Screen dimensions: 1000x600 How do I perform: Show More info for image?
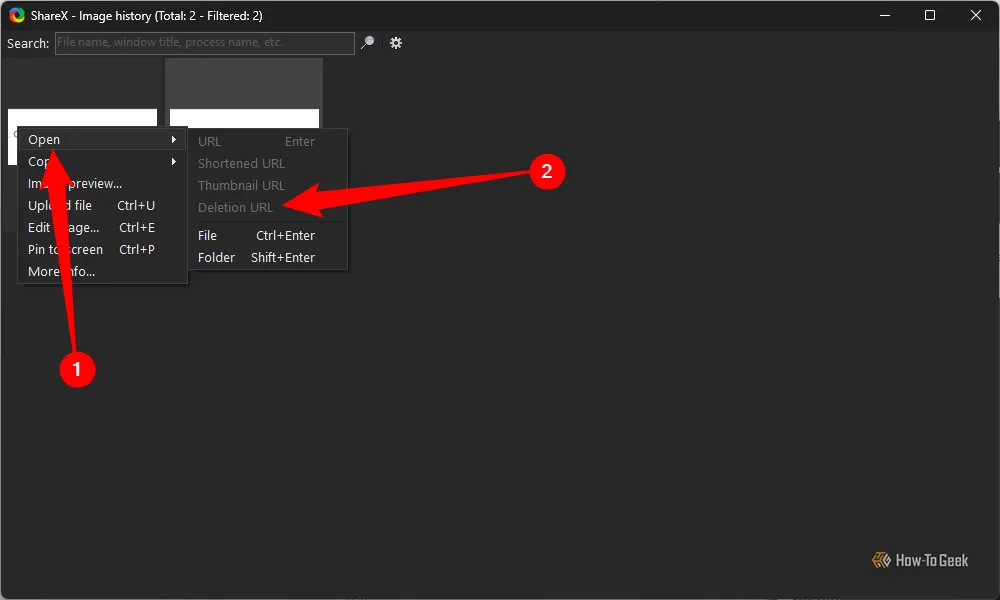click(61, 272)
